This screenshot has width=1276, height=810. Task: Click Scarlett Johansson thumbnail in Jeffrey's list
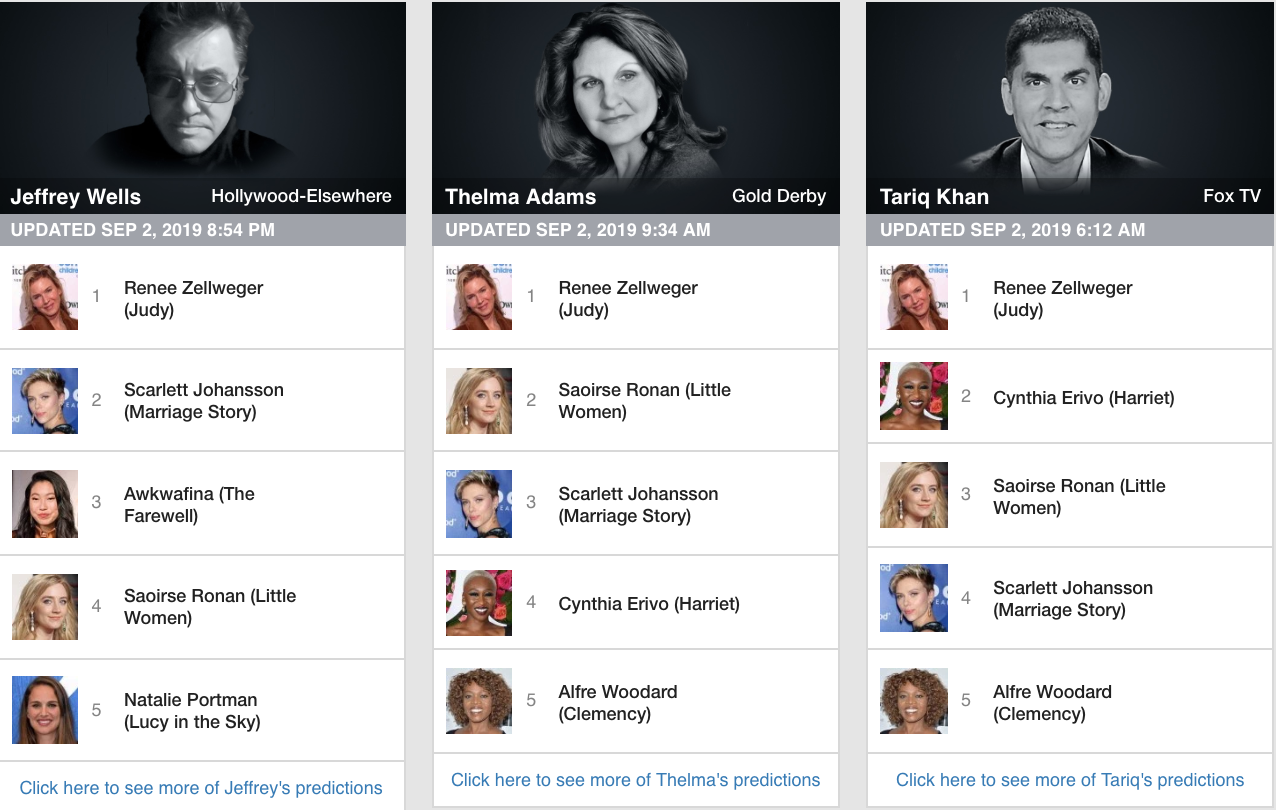pyautogui.click(x=45, y=401)
